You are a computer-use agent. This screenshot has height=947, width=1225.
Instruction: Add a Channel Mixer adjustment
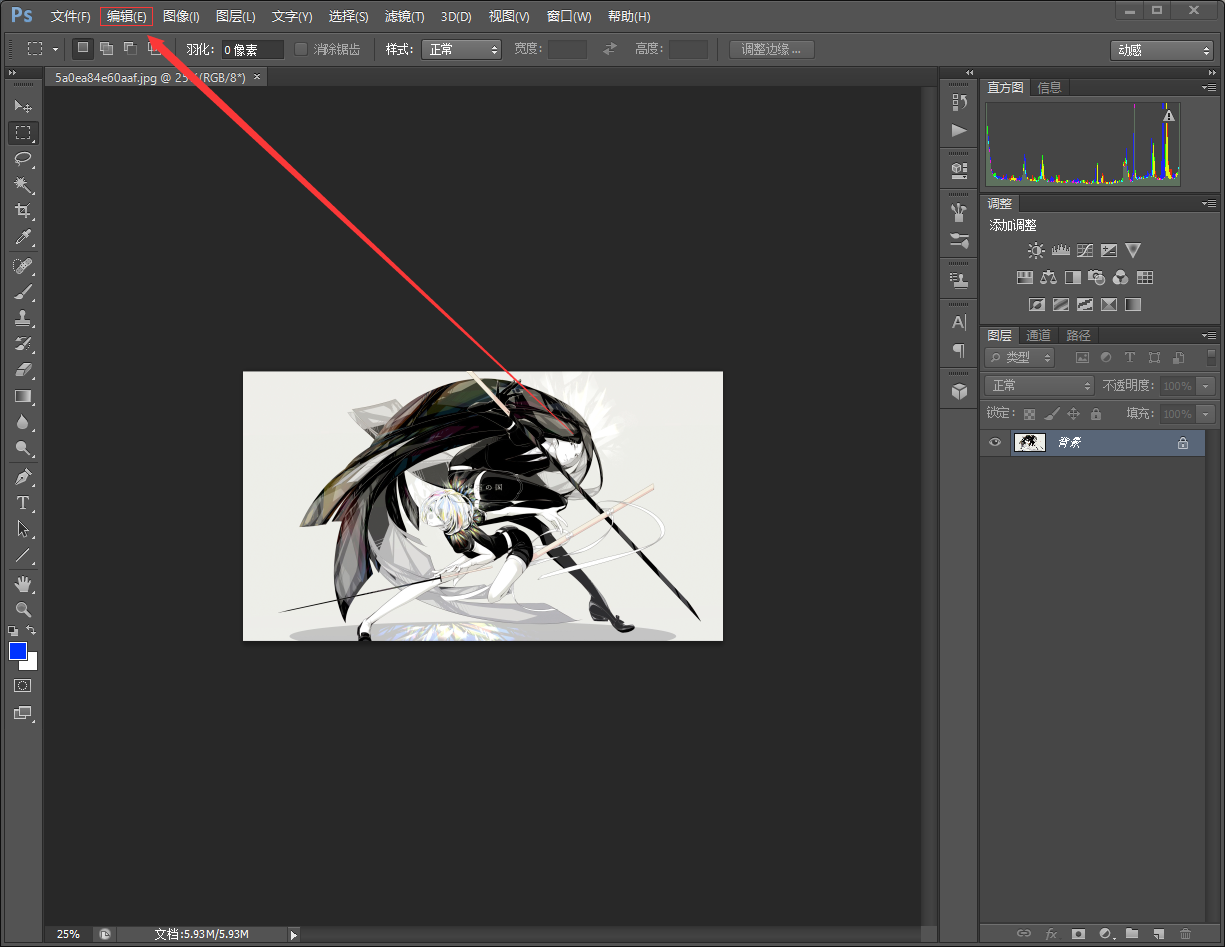[1121, 278]
